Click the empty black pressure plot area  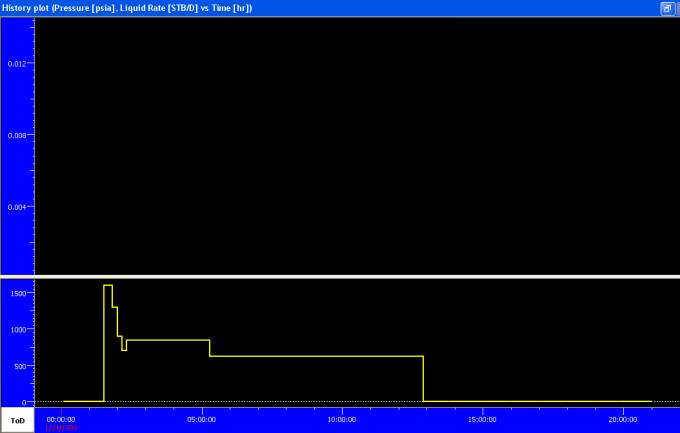[350, 140]
